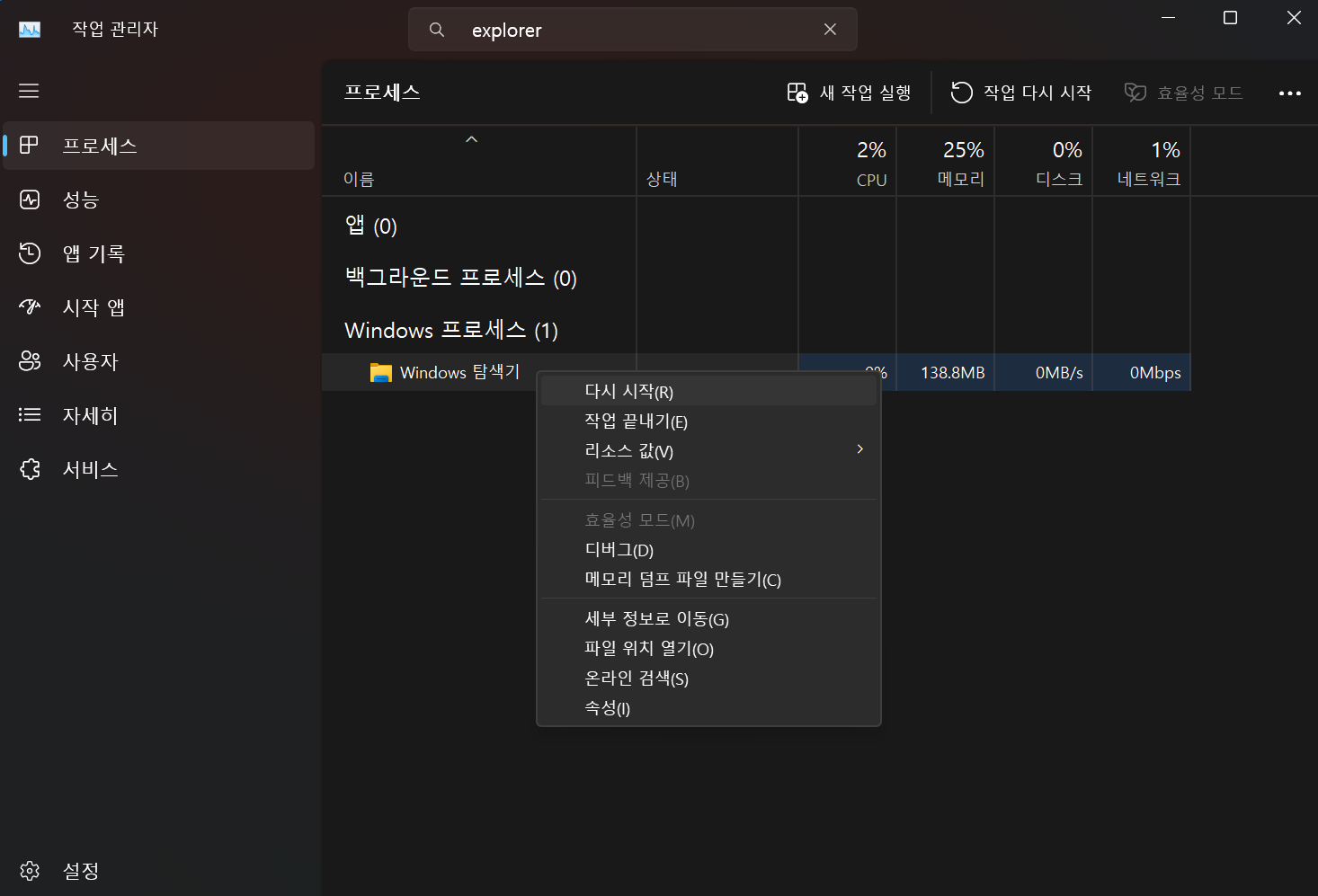Click the 작업 다시 시작 circular arrow icon
This screenshot has width=1318, height=896.
click(x=961, y=93)
